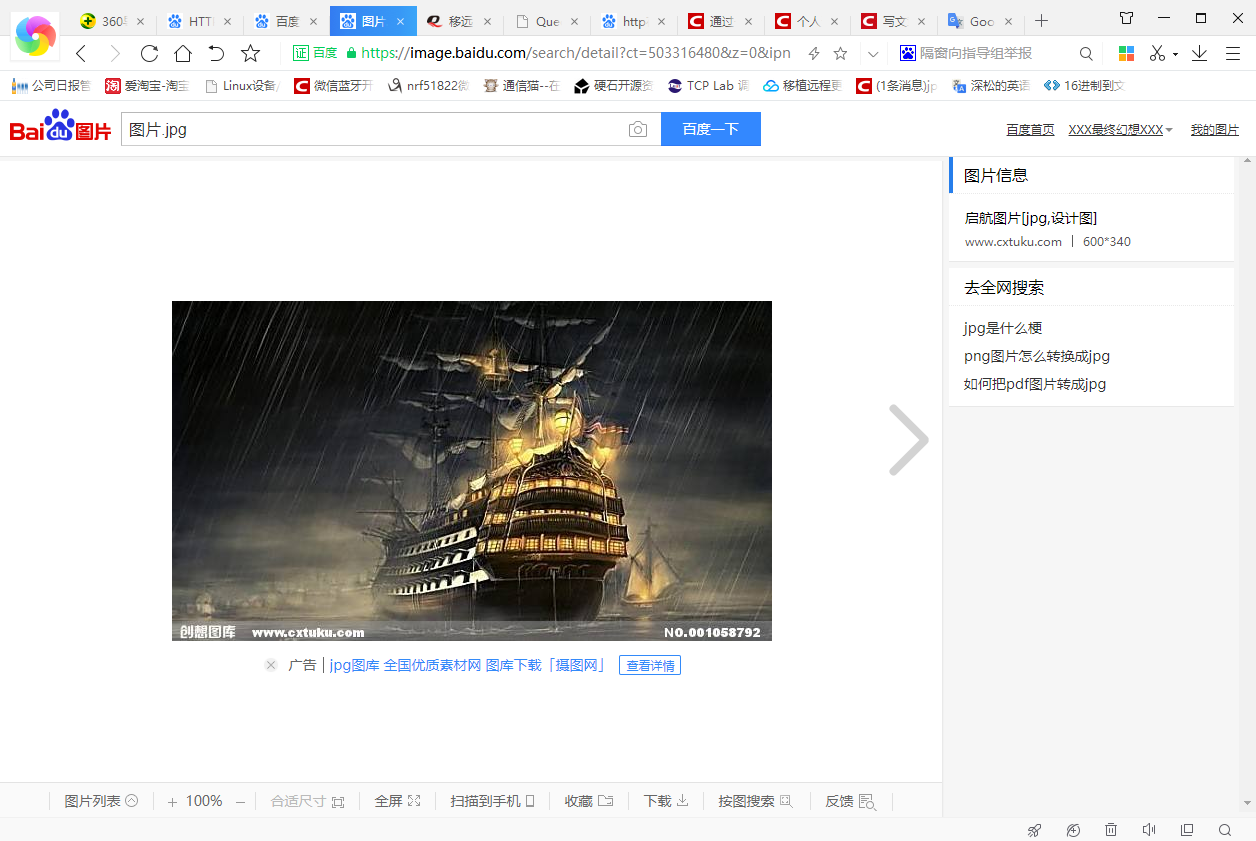Image resolution: width=1256 pixels, height=841 pixels.
Task: Click the scissors screenshot tool icon
Action: pyautogui.click(x=1158, y=54)
